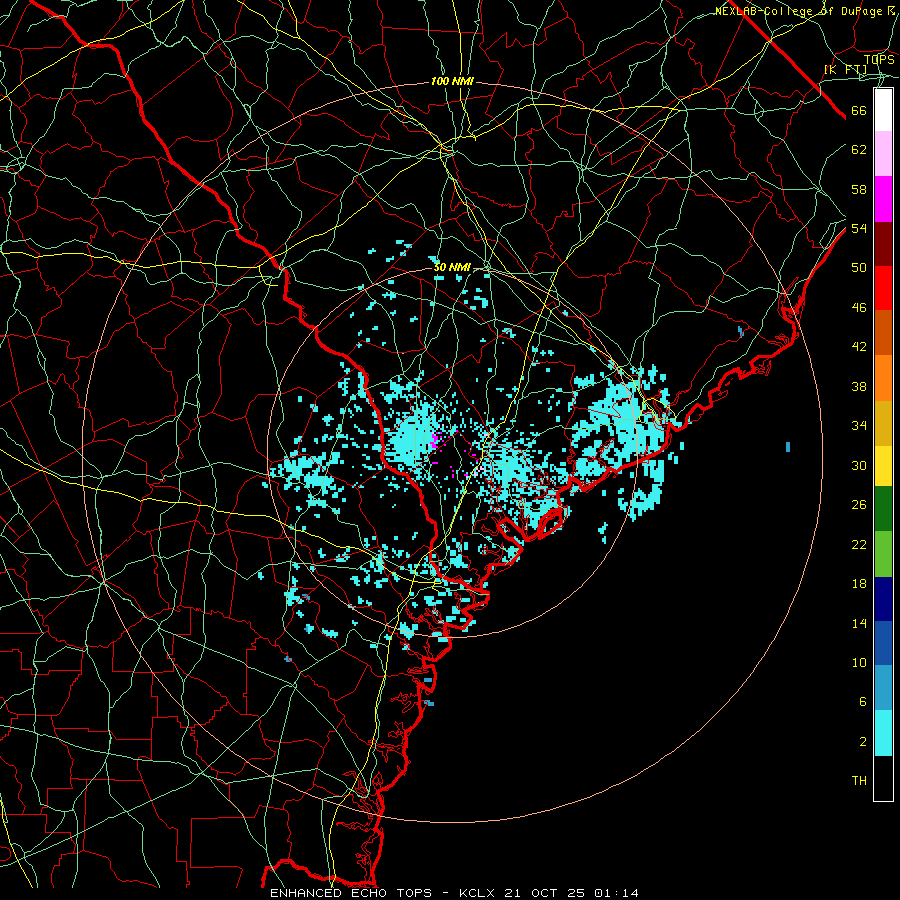Click the 'KCLX' station ID in caption
Image resolution: width=900 pixels, height=900 pixels.
[476, 893]
